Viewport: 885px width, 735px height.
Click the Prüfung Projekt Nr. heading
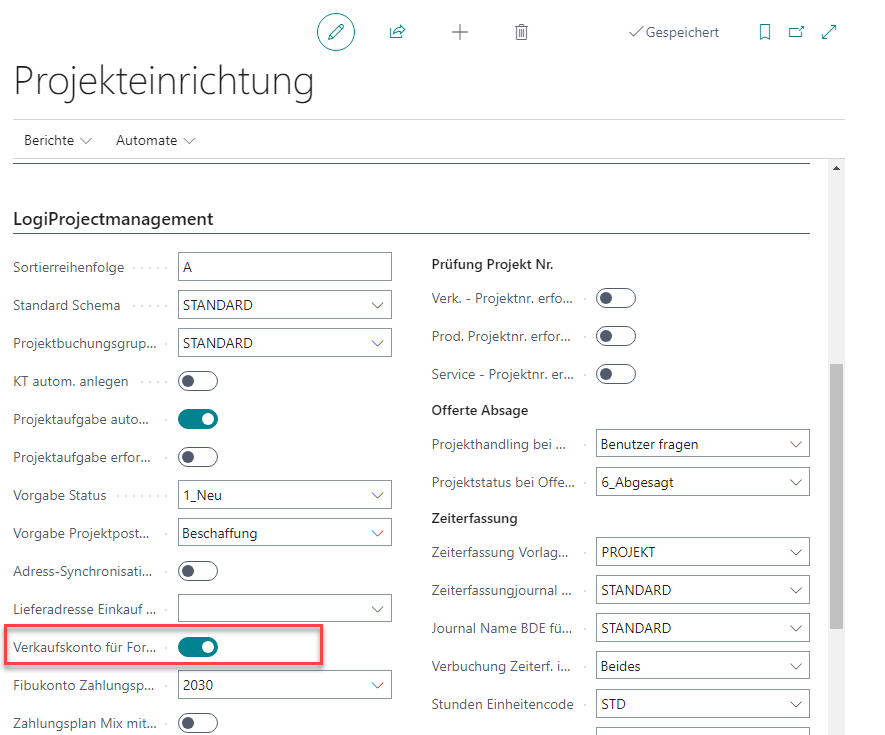click(492, 265)
